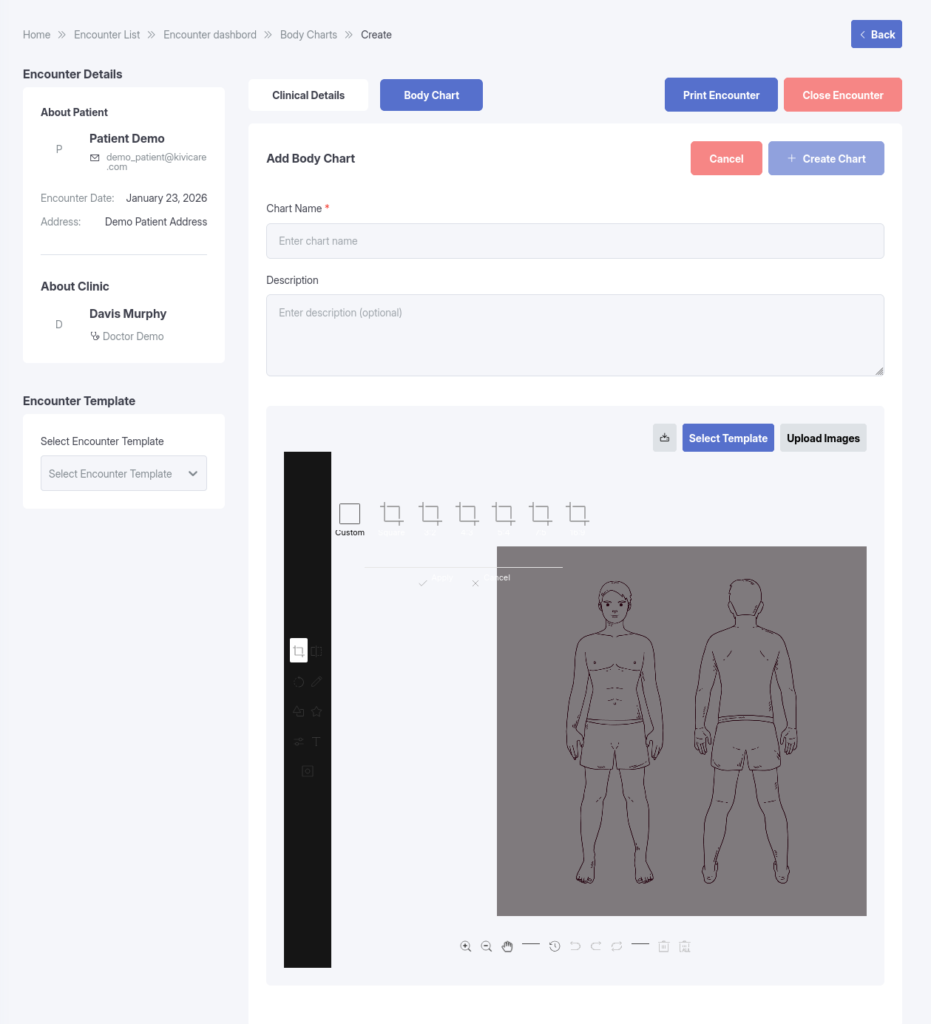This screenshot has width=931, height=1024.
Task: Click the Chart Name input field
Action: pos(575,241)
